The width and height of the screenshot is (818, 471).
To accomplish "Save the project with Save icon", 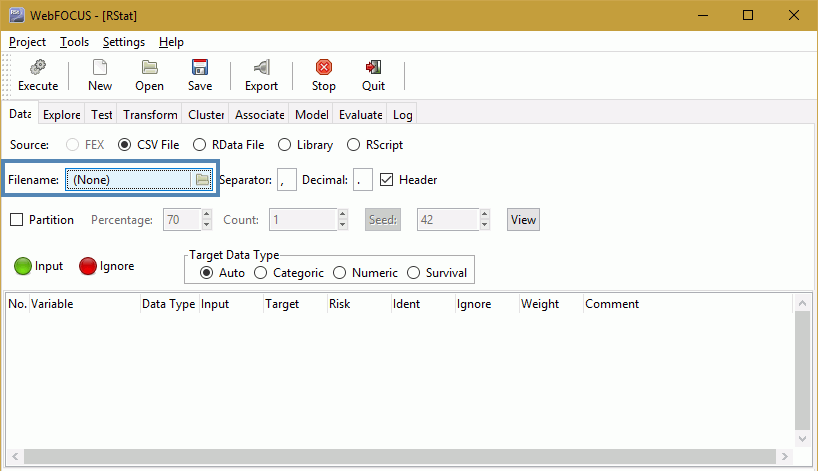I will (x=200, y=76).
